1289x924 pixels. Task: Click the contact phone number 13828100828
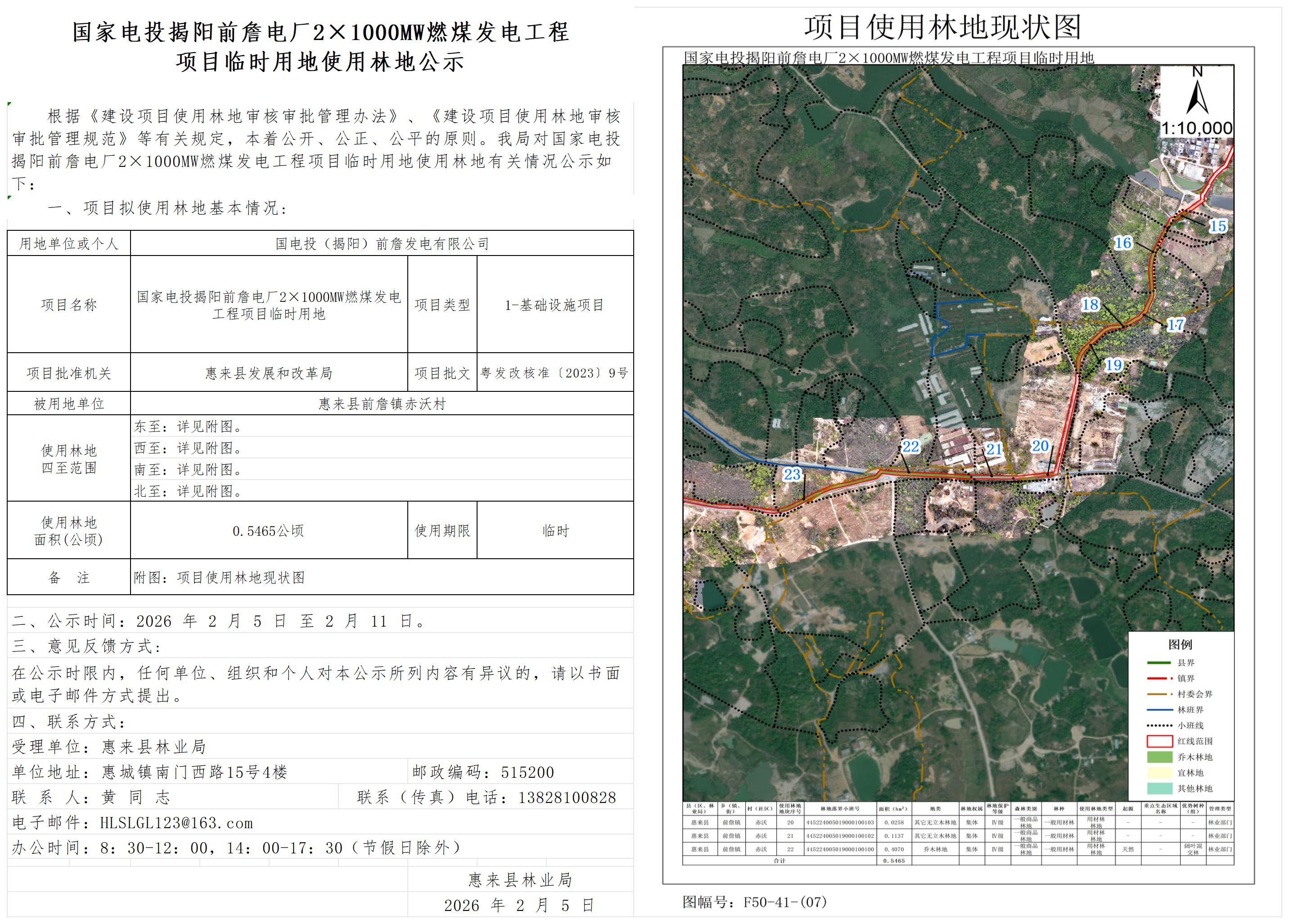coord(567,797)
